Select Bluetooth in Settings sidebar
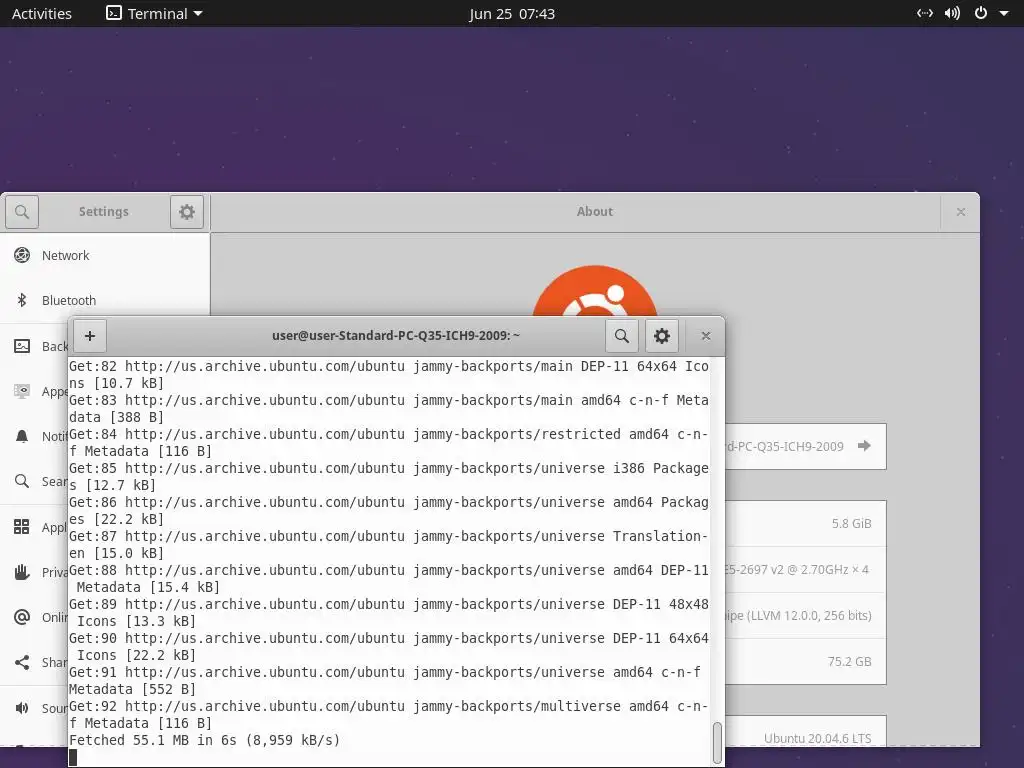This screenshot has width=1024, height=768. (104, 300)
